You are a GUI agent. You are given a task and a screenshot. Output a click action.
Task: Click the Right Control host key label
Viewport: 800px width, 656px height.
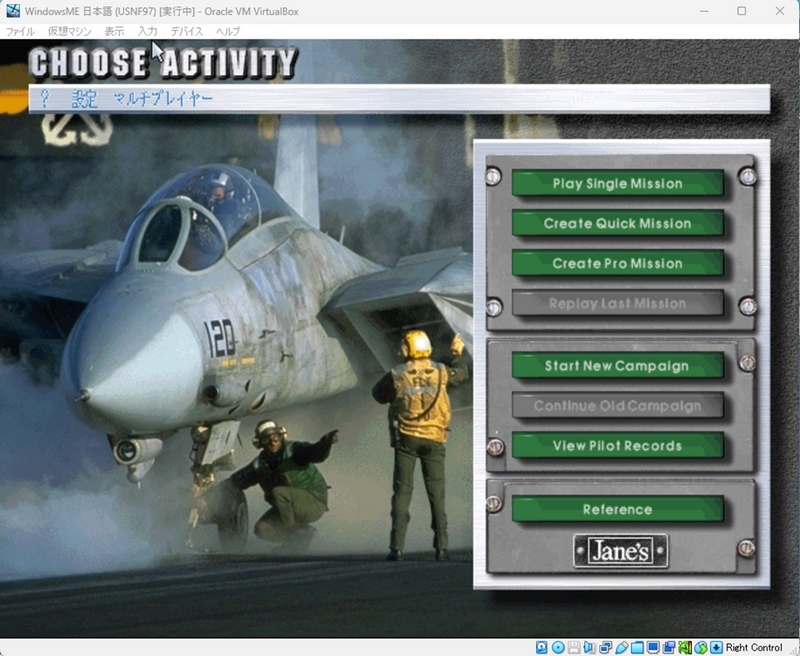pos(754,647)
